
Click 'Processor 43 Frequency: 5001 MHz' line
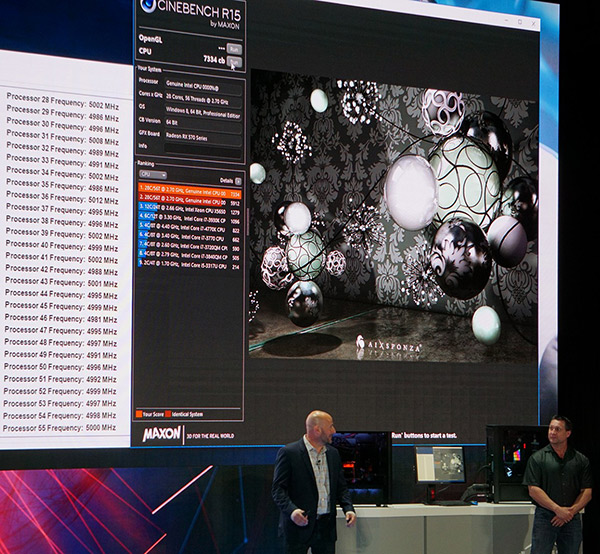point(61,282)
